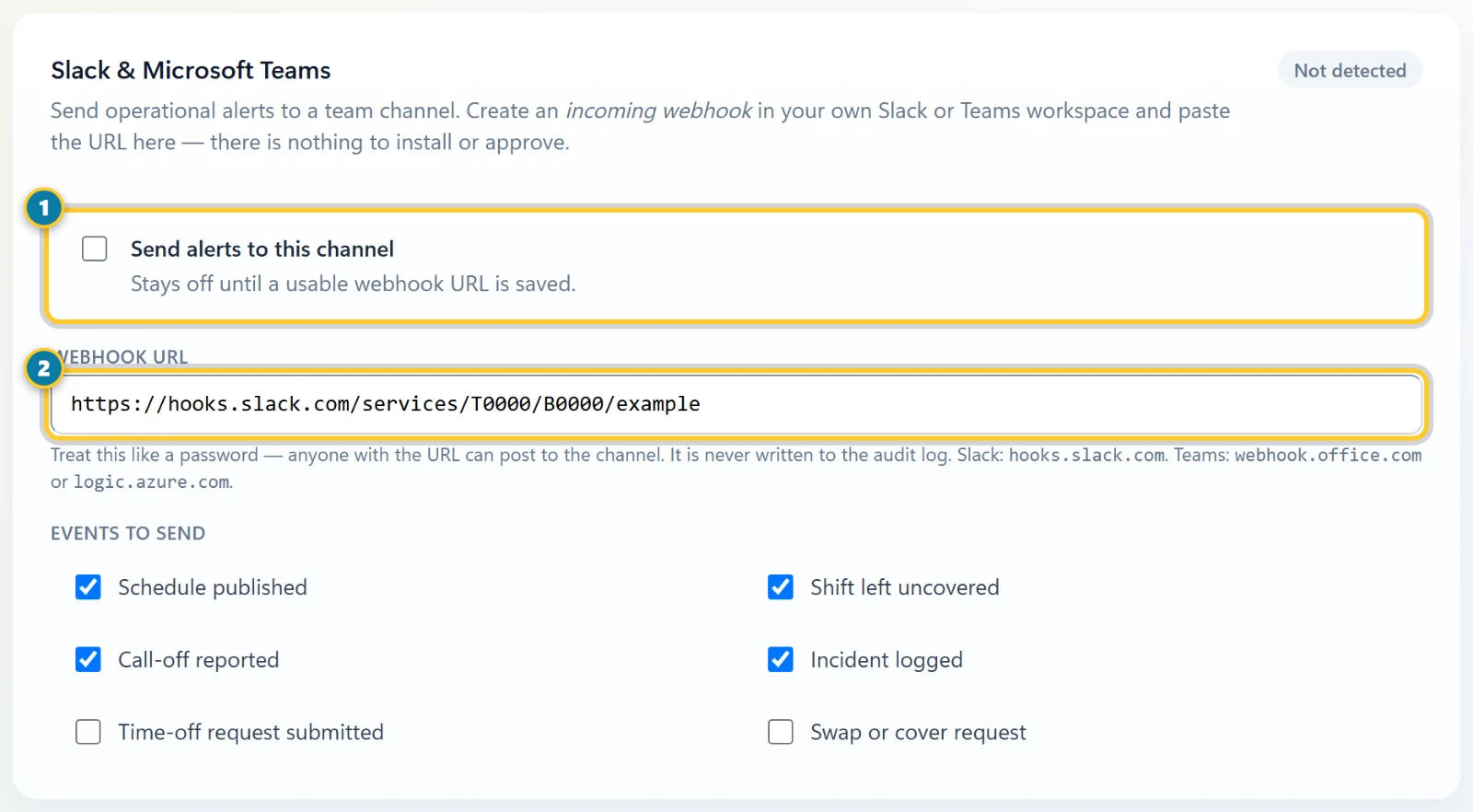
Task: Click the 'Send alerts to this channel' label
Action: (x=262, y=249)
